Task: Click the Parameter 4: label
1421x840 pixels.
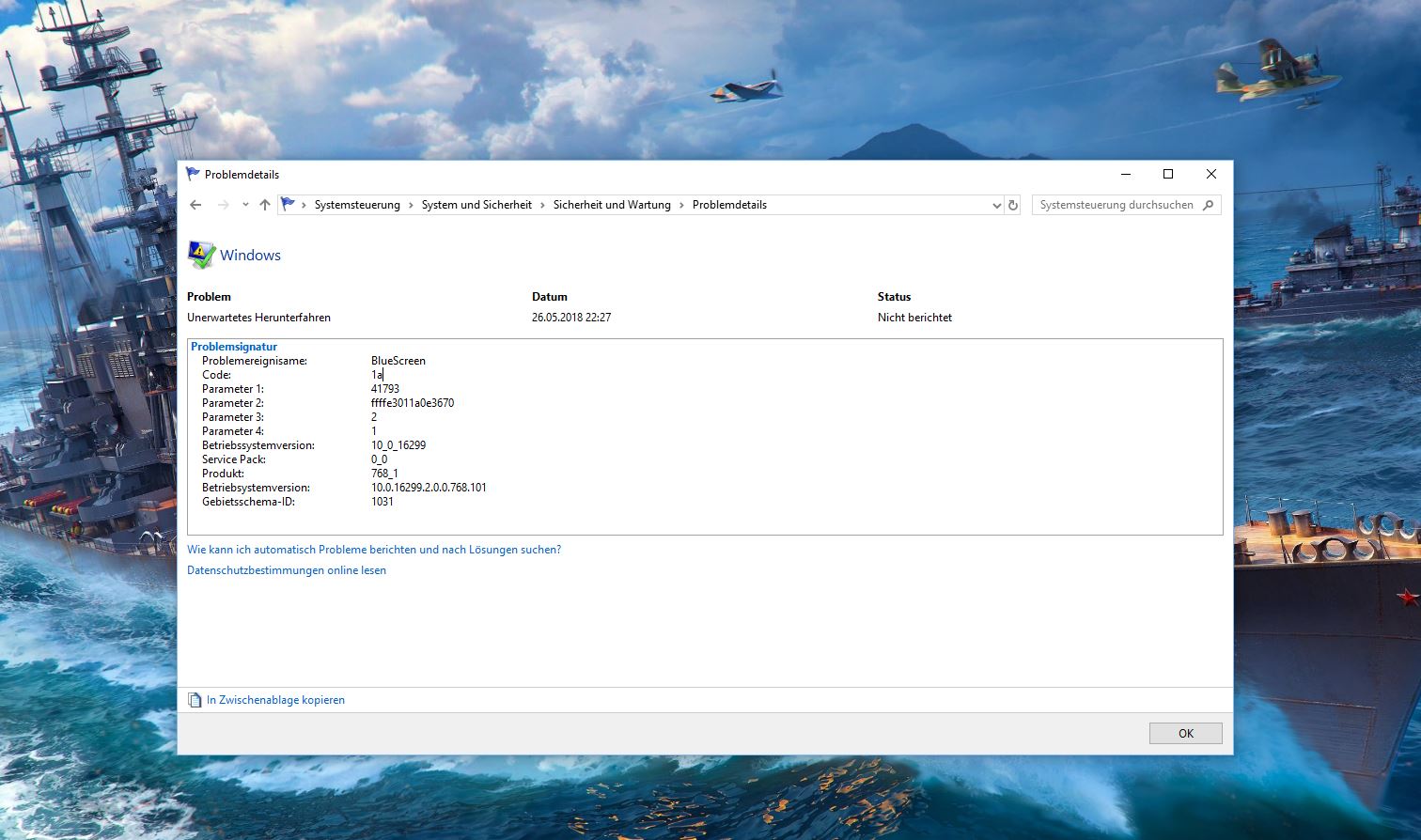Action: (x=233, y=431)
